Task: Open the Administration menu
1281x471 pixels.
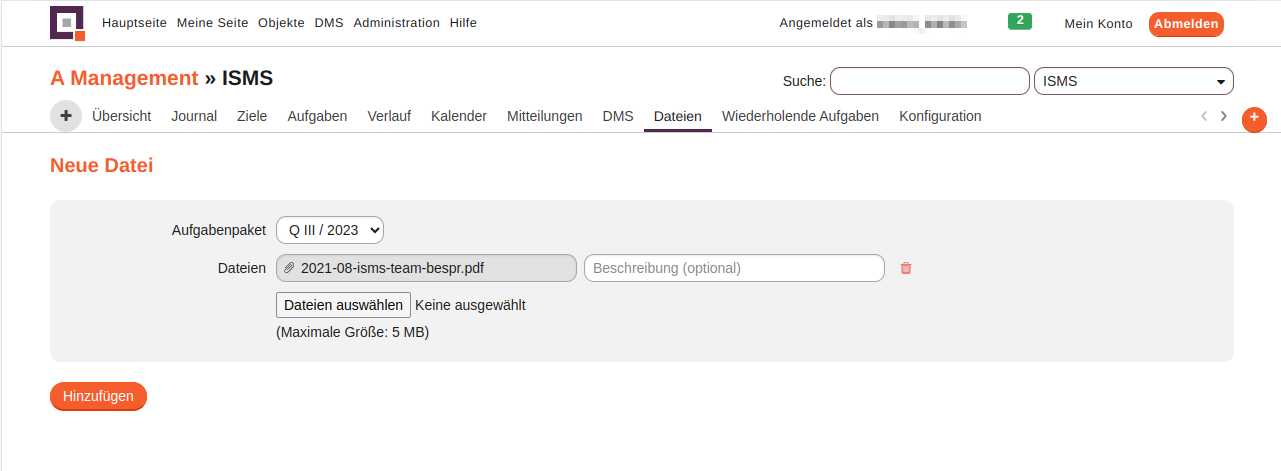Action: coord(396,23)
